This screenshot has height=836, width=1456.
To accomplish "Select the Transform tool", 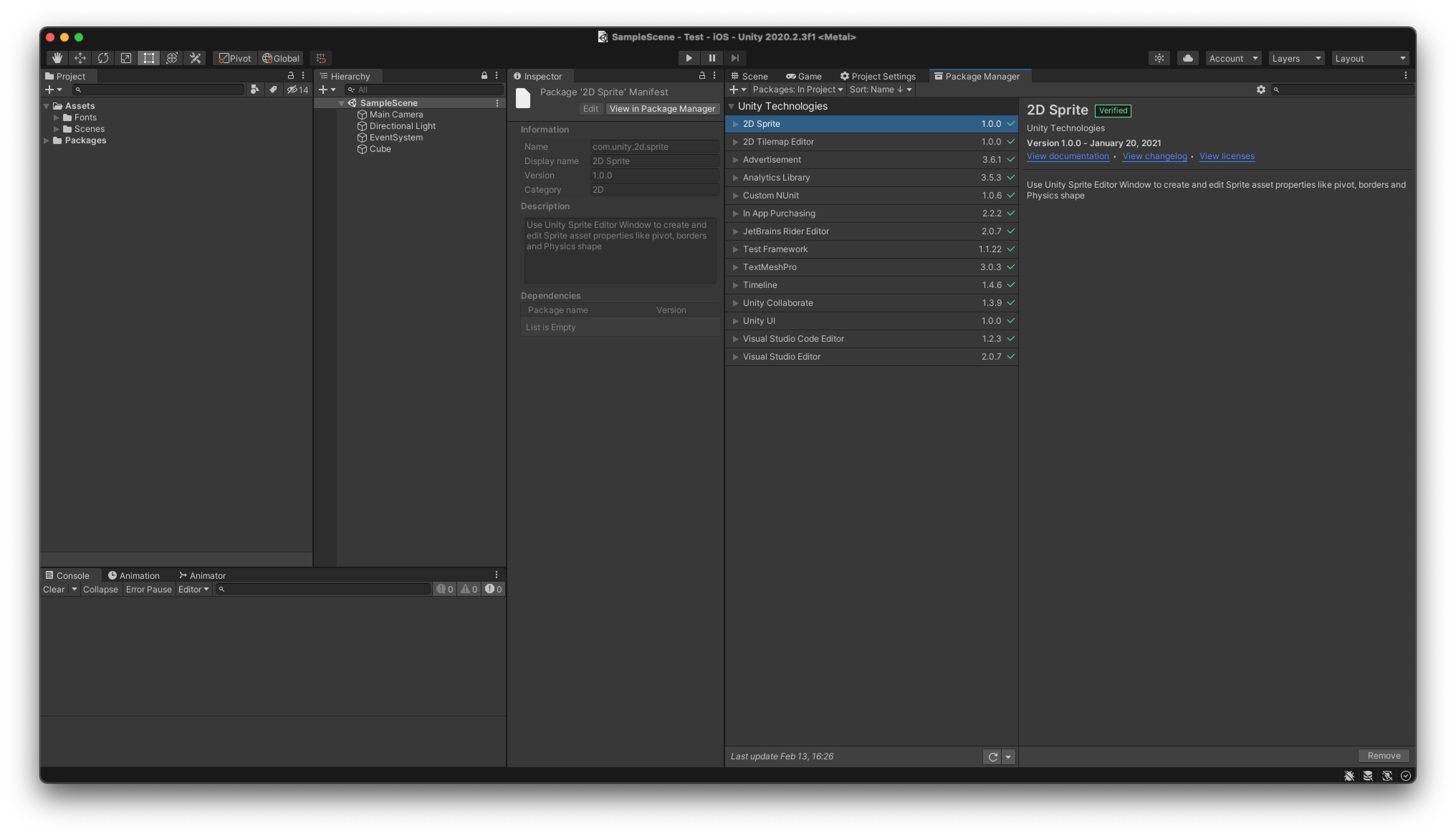I will [172, 58].
